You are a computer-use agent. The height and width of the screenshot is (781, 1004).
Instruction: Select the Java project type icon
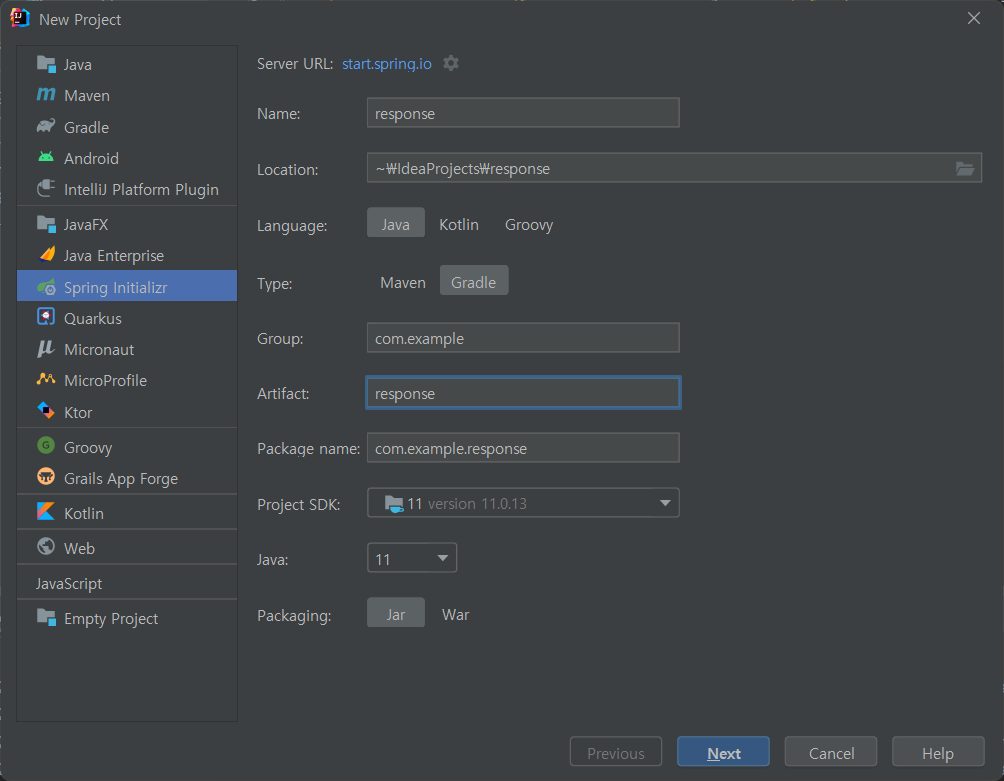46,64
